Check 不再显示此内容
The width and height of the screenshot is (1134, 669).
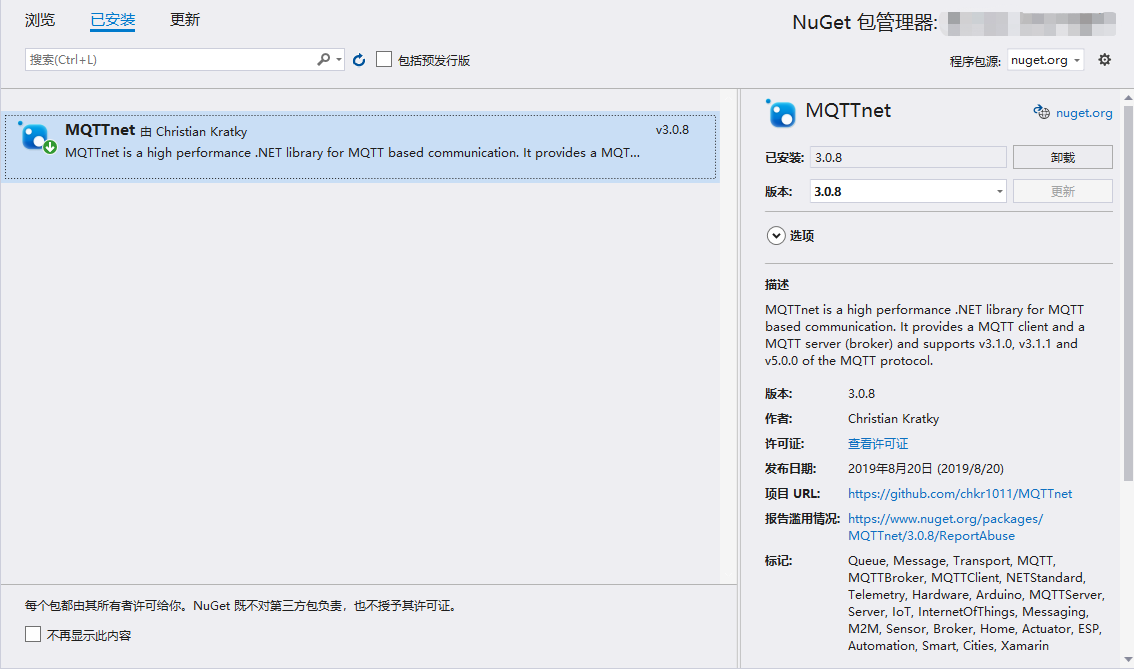coord(33,632)
